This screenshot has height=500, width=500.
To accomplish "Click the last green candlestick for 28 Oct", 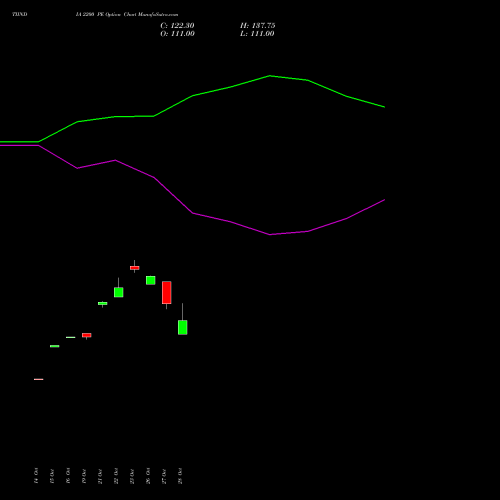I will pos(182,327).
